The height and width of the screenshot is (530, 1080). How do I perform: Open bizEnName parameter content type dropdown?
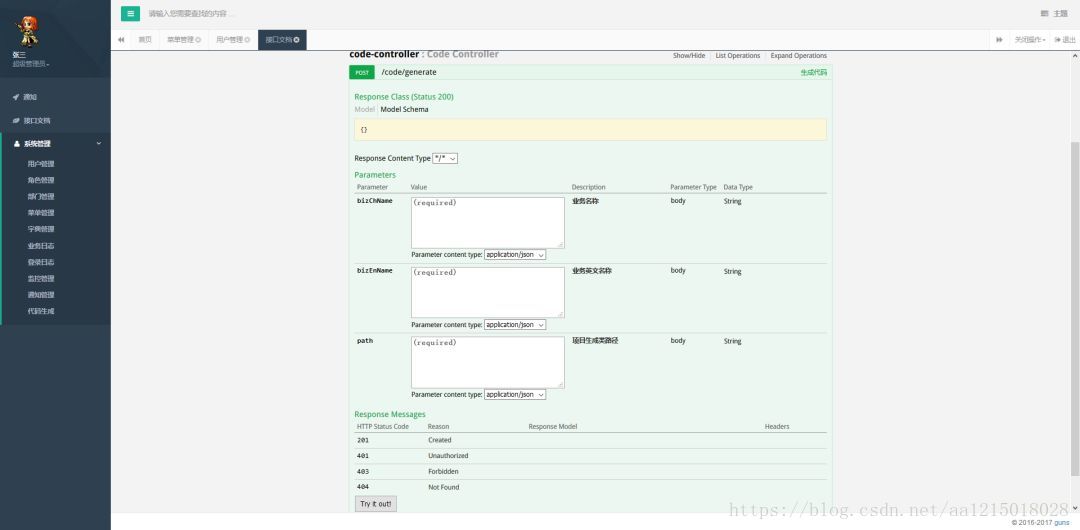515,325
